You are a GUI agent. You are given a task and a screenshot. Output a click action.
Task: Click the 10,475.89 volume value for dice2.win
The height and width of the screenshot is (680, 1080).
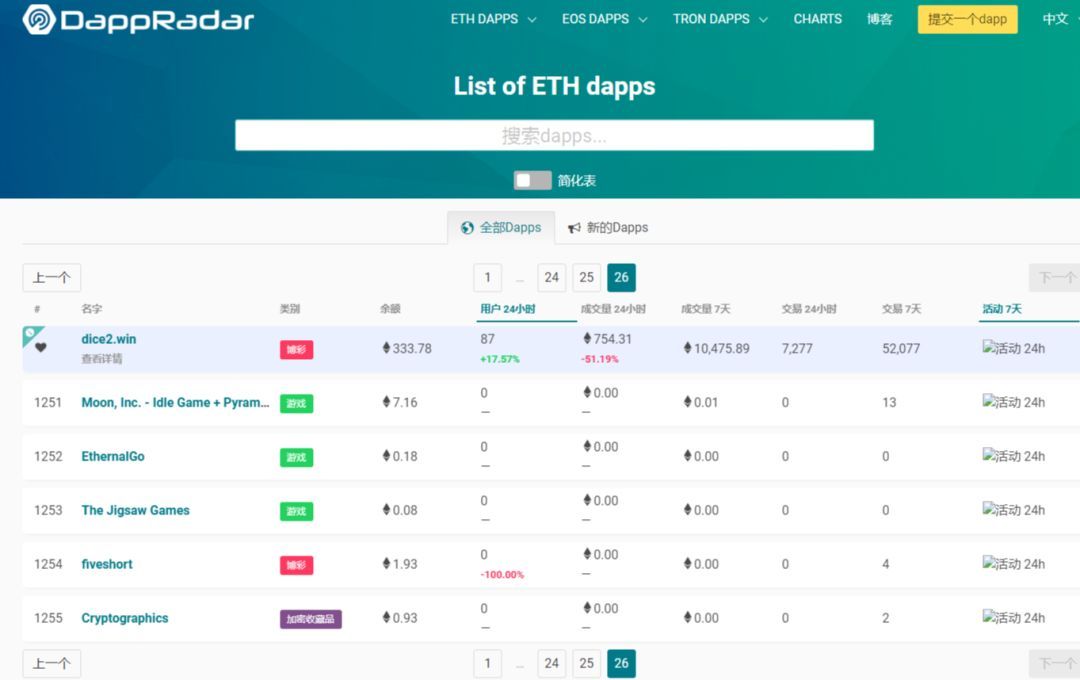[x=716, y=349]
